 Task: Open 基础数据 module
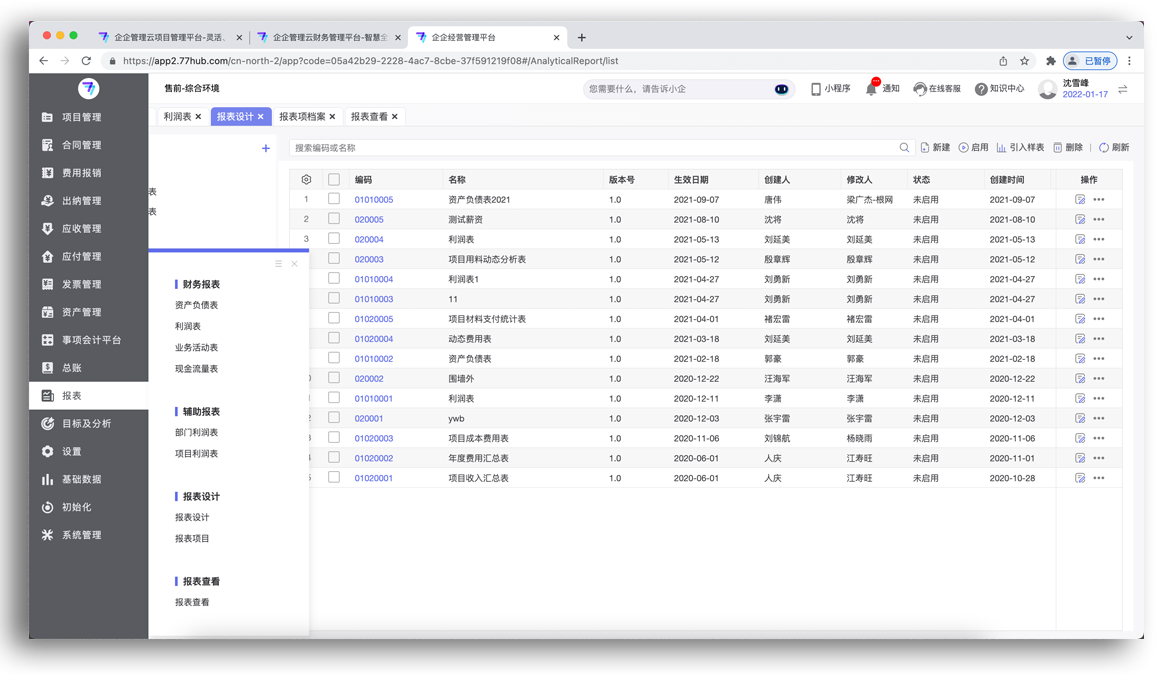(82, 480)
